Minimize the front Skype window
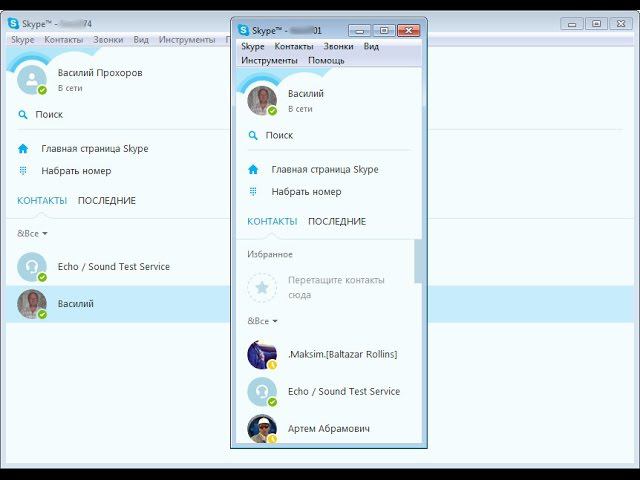 point(360,31)
